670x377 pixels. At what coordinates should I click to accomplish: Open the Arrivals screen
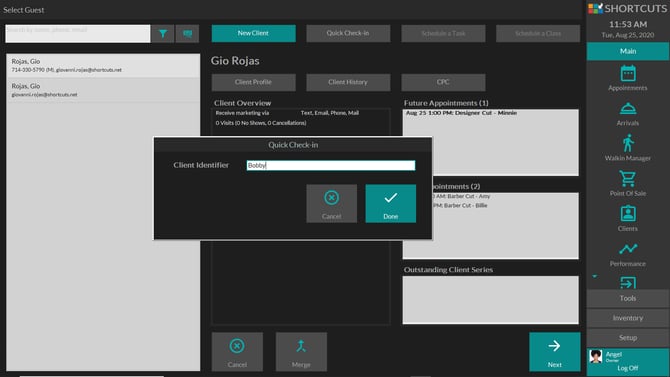[627, 114]
